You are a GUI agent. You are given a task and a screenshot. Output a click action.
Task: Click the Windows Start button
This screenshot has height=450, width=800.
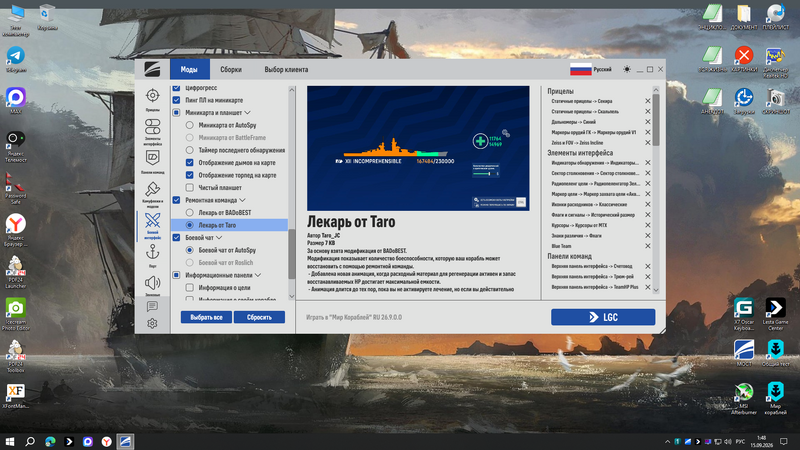click(10, 441)
